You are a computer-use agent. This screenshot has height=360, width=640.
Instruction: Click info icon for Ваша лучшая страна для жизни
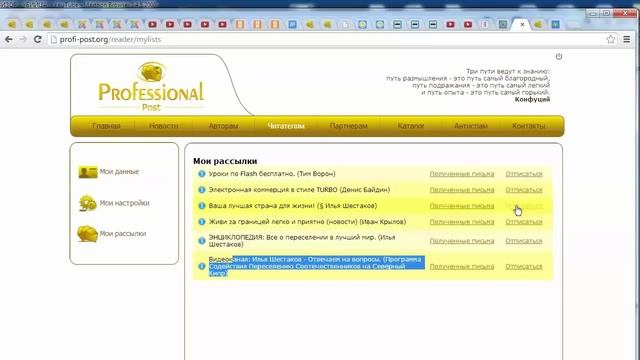[202, 206]
